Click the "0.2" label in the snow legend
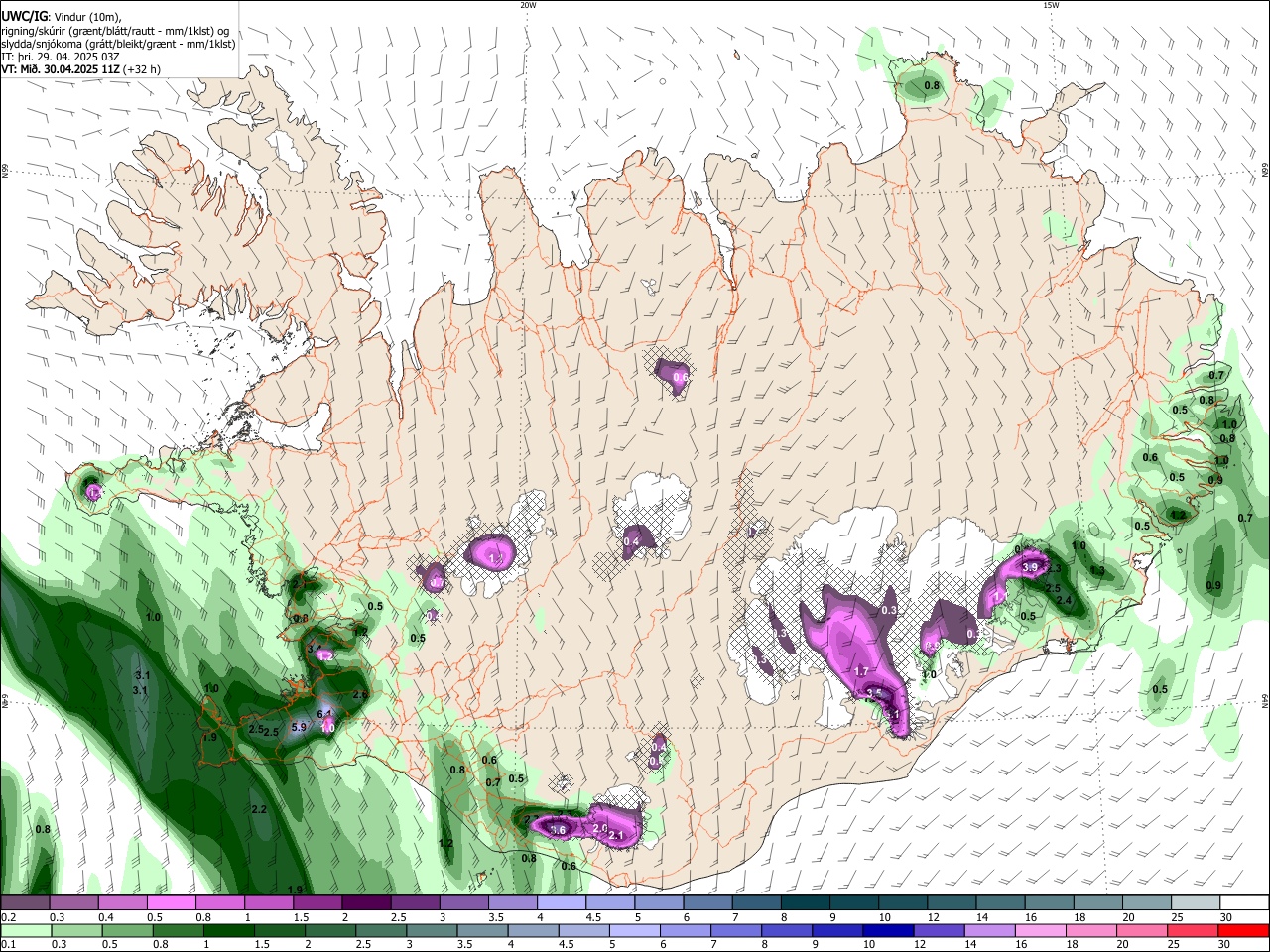 [x=8, y=917]
